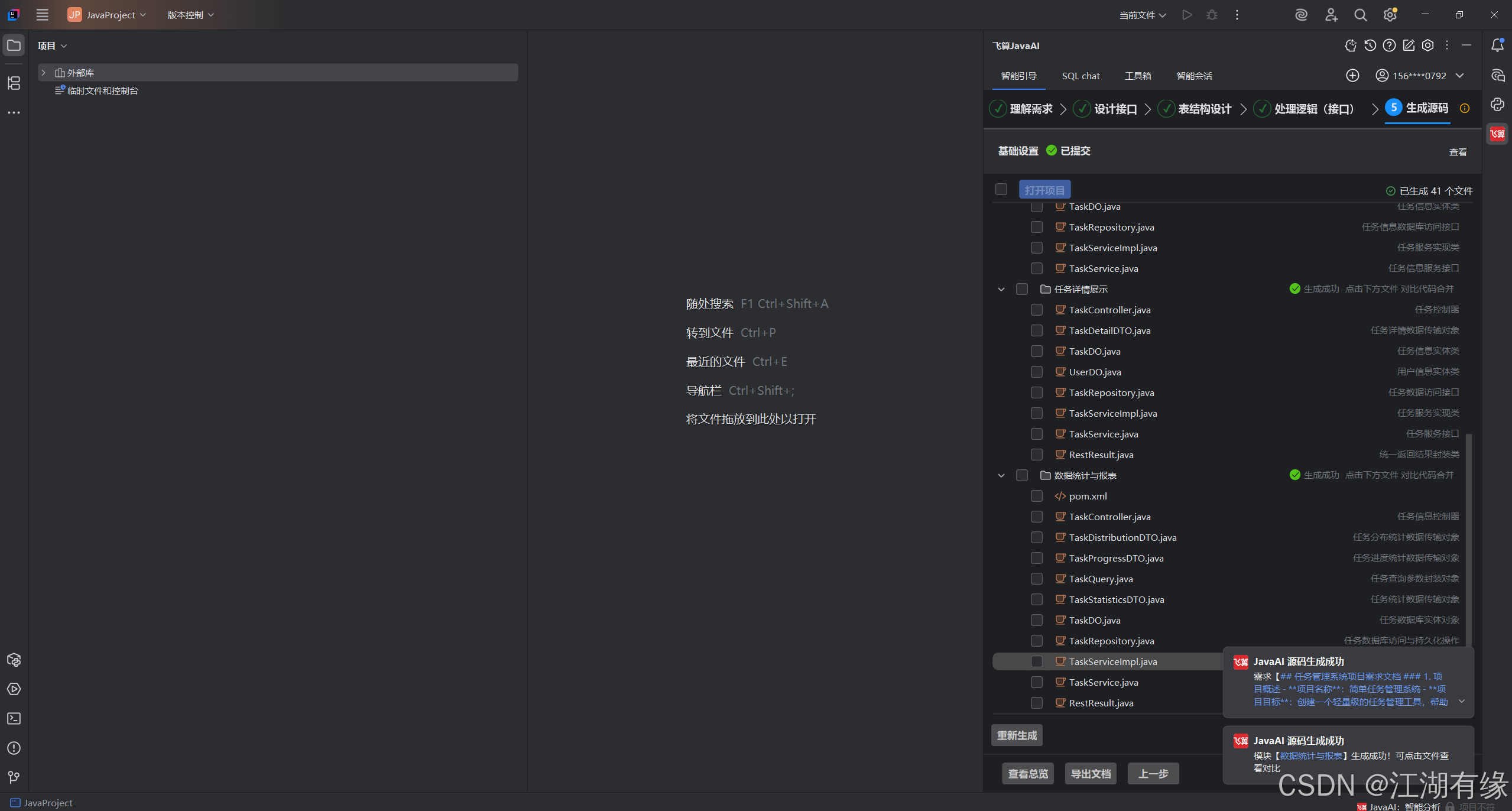The height and width of the screenshot is (811, 1512).
Task: Open Search Everywhere magnifier
Action: tap(1360, 15)
